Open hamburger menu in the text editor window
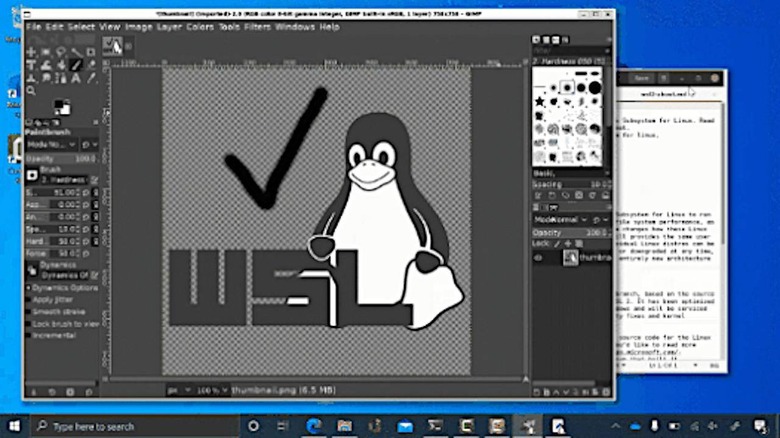Image resolution: width=780 pixels, height=438 pixels. (x=664, y=78)
